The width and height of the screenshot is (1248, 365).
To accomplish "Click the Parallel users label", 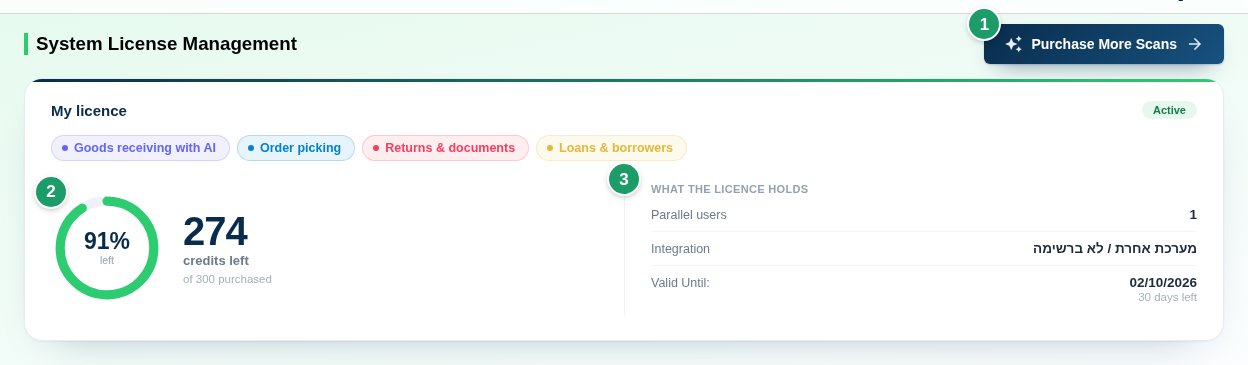I will pyautogui.click(x=689, y=215).
